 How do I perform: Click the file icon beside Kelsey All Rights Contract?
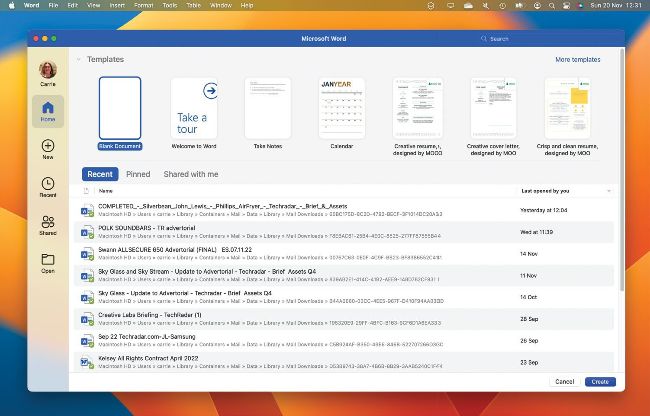click(x=88, y=362)
